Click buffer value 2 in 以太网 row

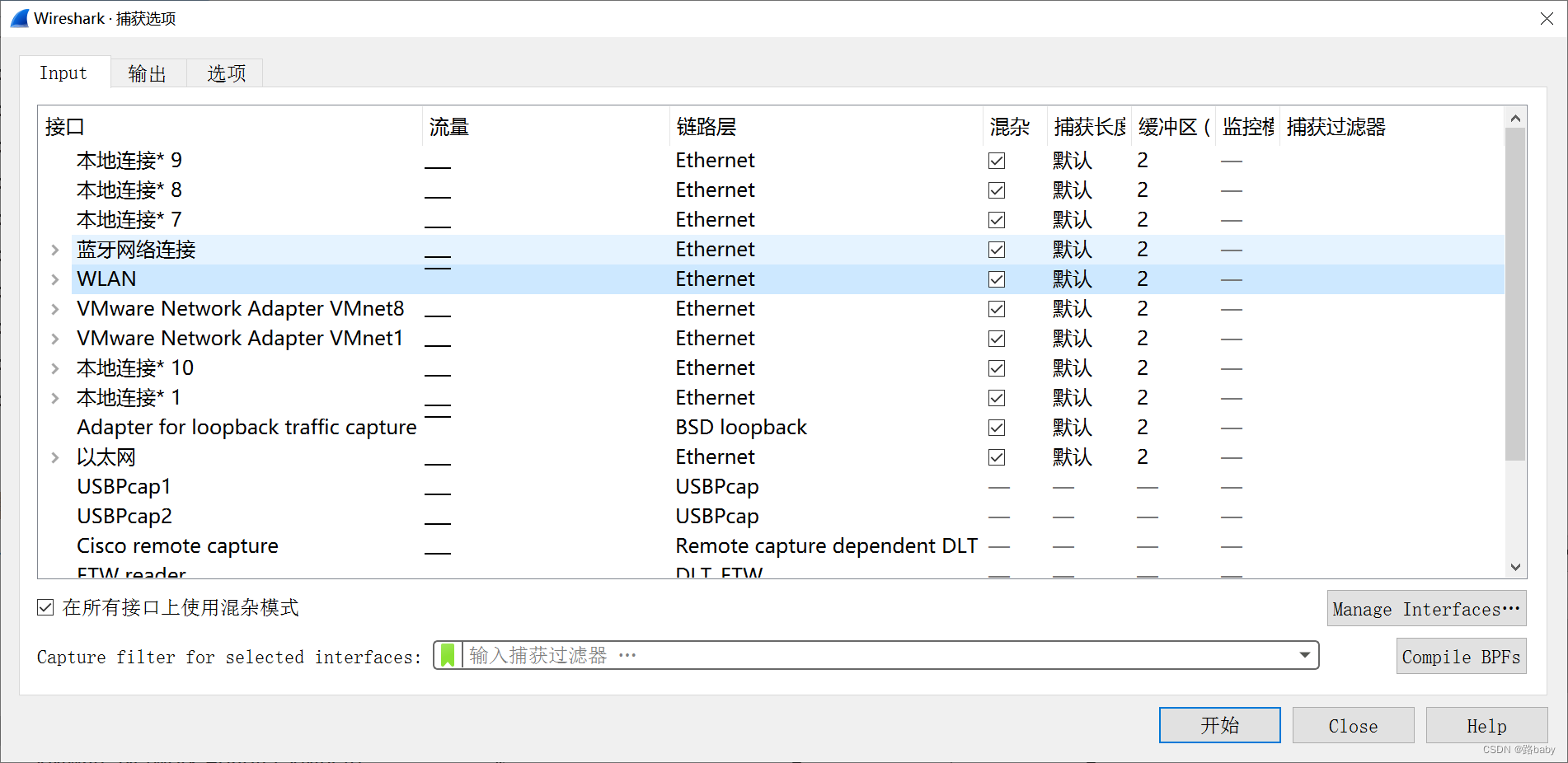[x=1143, y=457]
